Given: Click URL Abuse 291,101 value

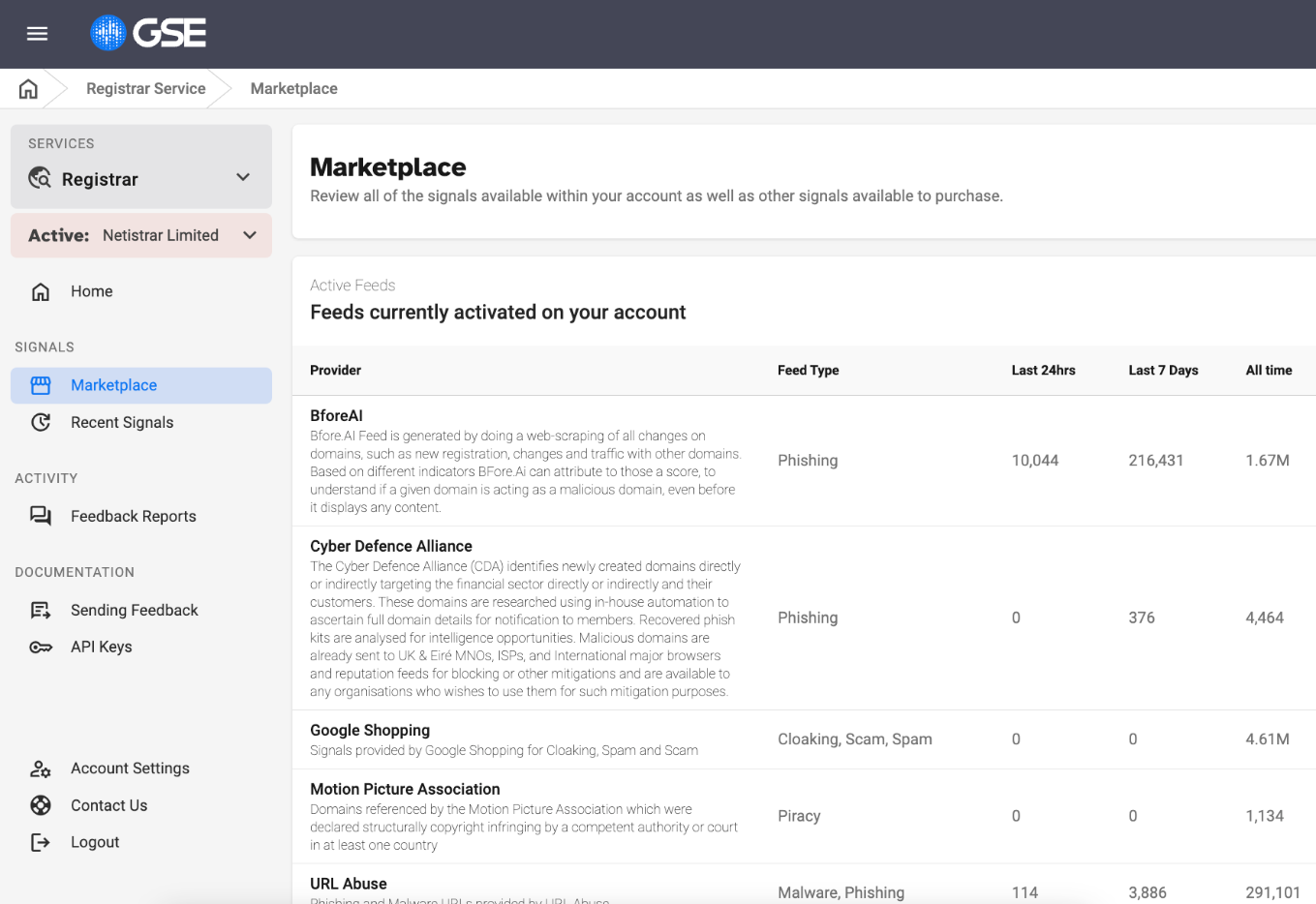Looking at the screenshot, I should tap(1272, 892).
